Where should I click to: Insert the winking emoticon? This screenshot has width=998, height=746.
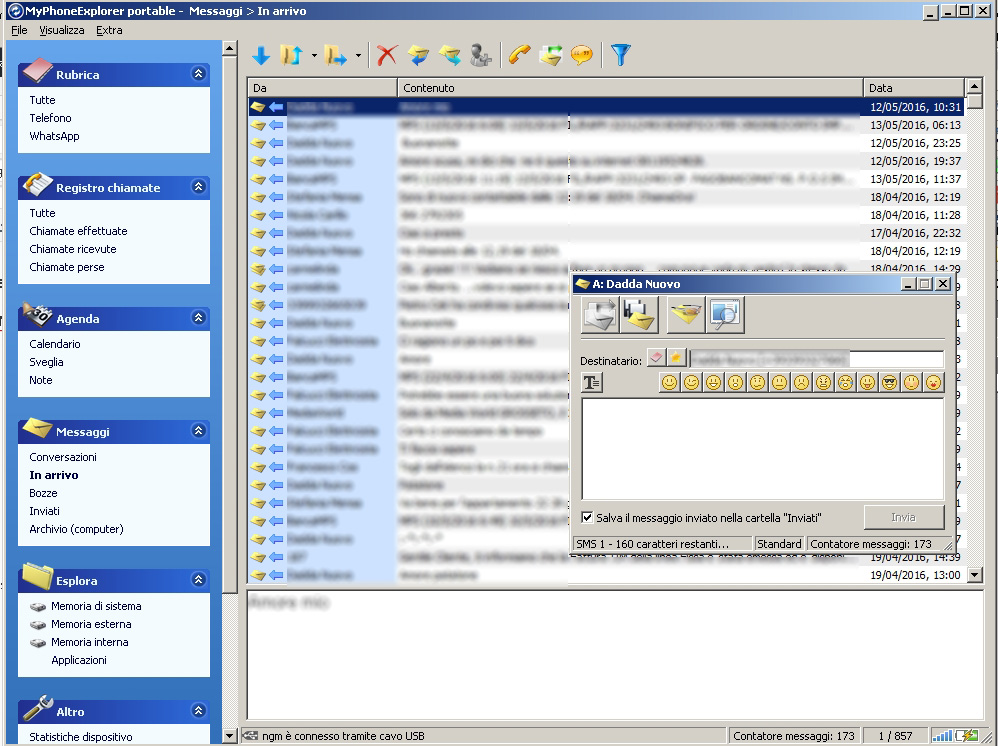(691, 383)
